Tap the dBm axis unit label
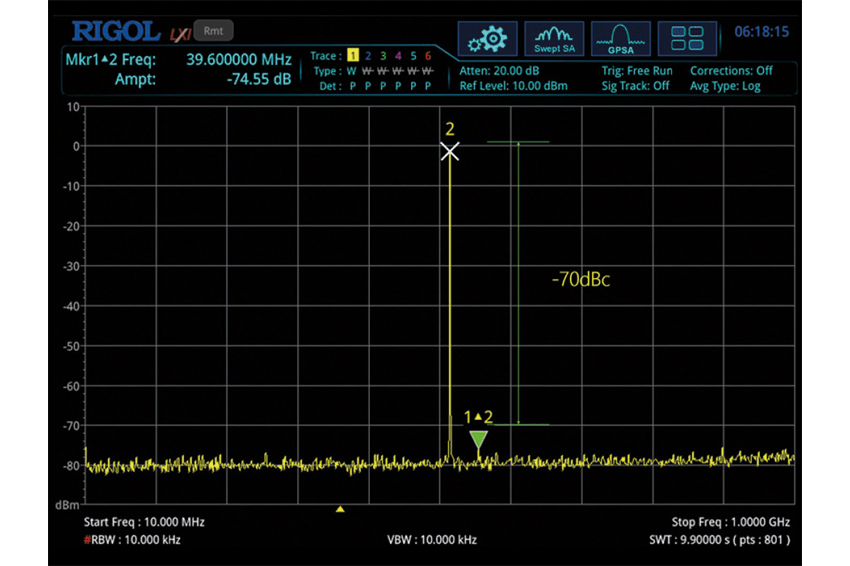 (x=67, y=505)
